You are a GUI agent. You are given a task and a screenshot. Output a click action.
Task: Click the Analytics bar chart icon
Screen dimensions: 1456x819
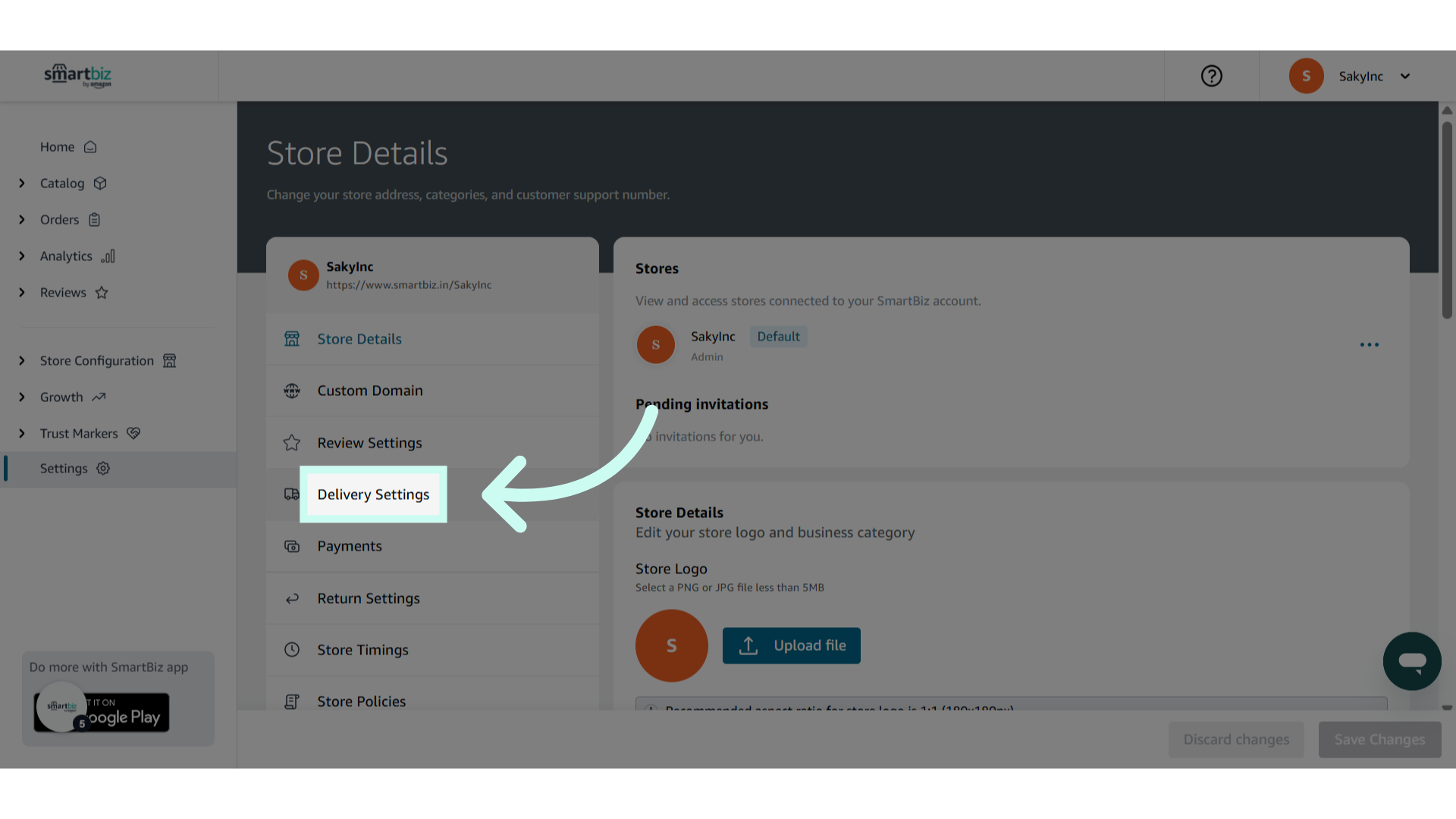[108, 256]
